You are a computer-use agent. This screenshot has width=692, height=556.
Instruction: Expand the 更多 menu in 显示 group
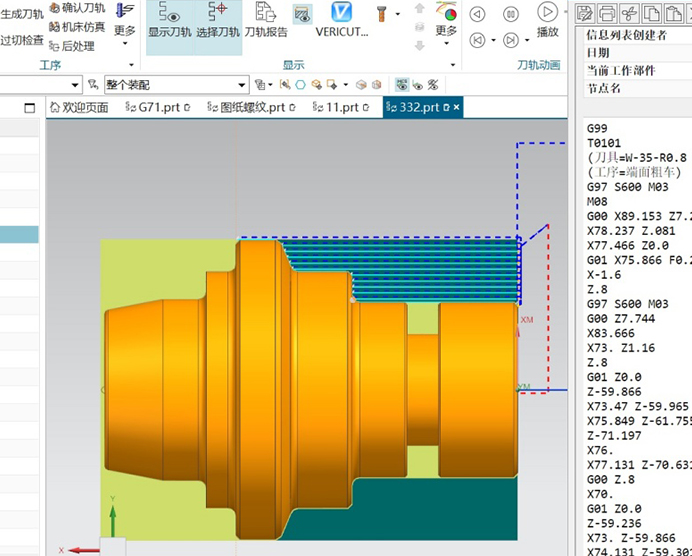(x=446, y=24)
